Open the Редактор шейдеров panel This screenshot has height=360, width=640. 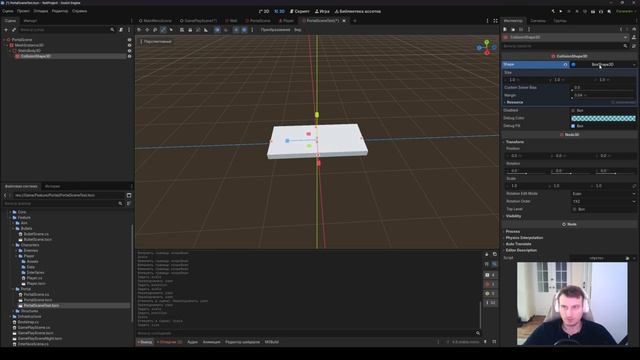pyautogui.click(x=242, y=342)
